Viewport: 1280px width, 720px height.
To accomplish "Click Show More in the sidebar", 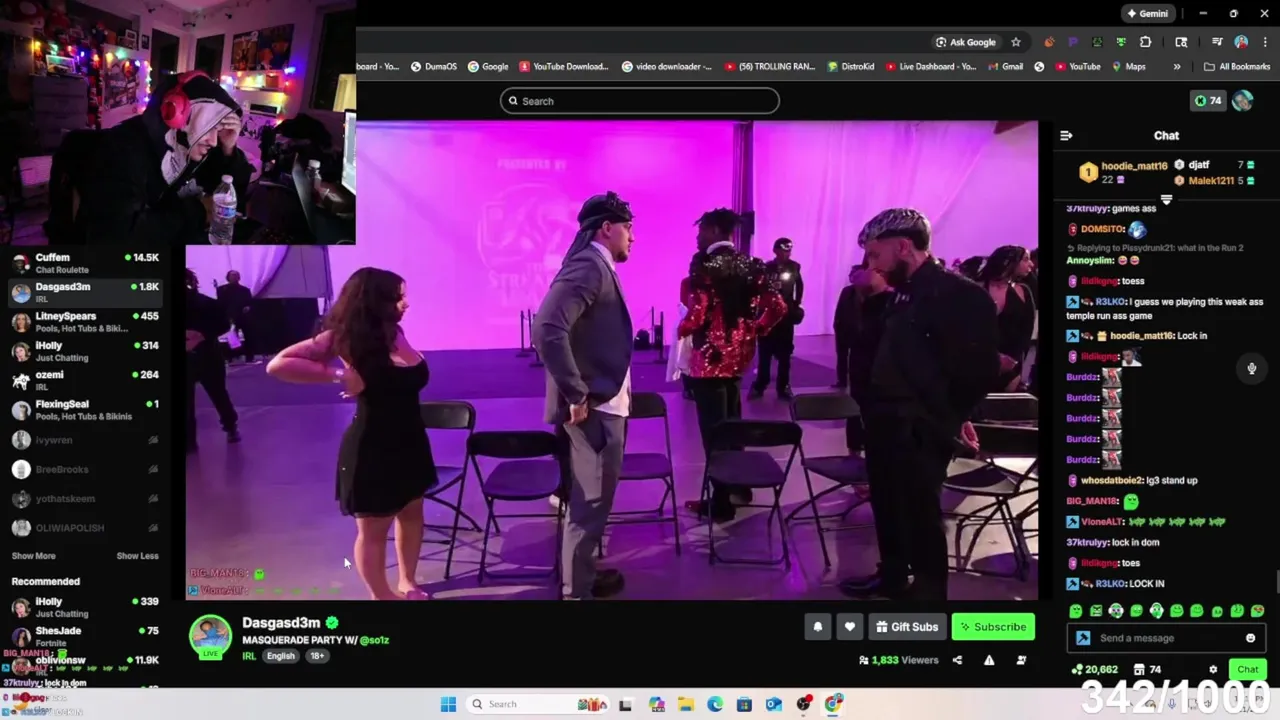I will click(x=33, y=556).
